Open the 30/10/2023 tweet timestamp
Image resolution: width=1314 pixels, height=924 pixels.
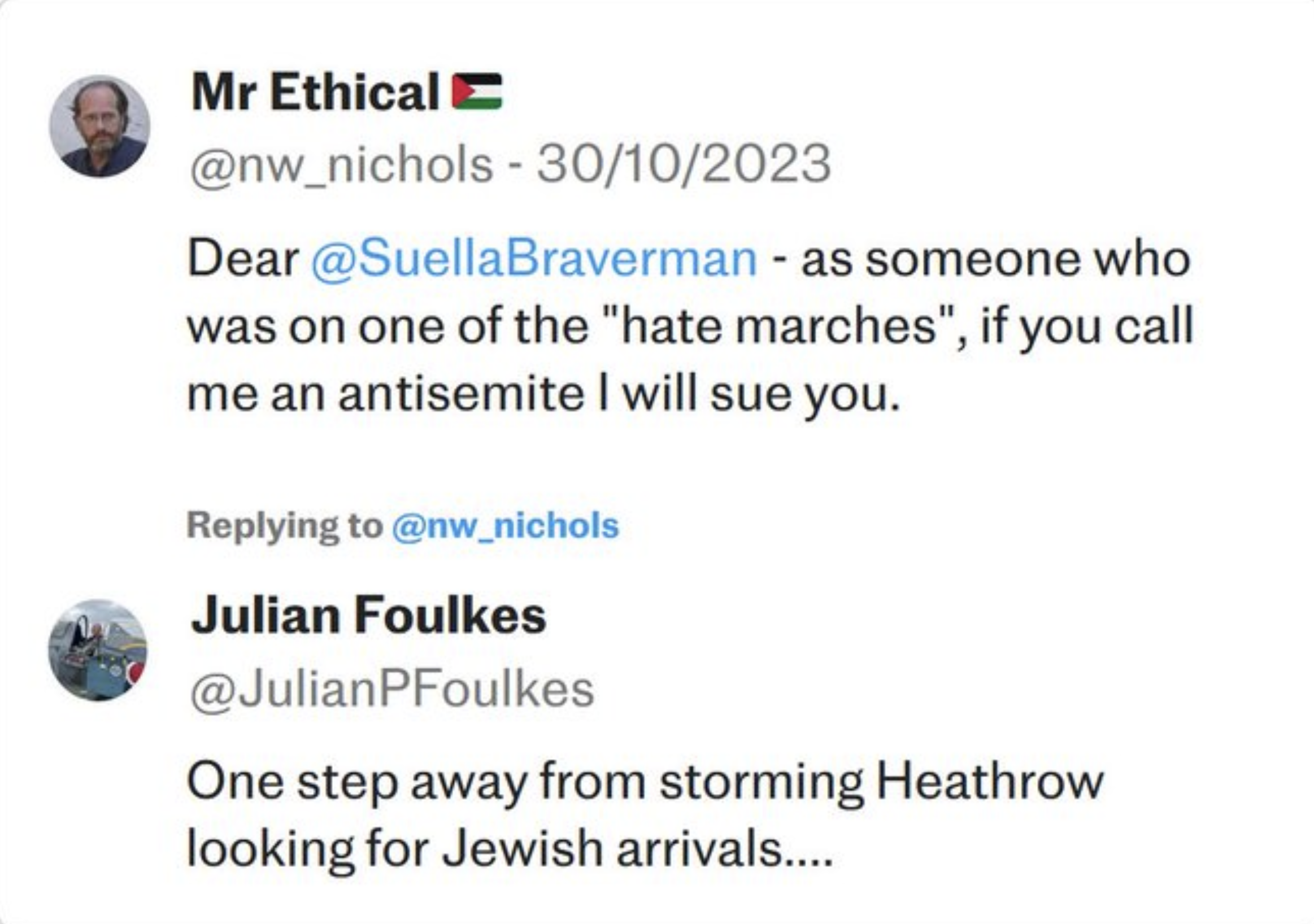[x=684, y=164]
